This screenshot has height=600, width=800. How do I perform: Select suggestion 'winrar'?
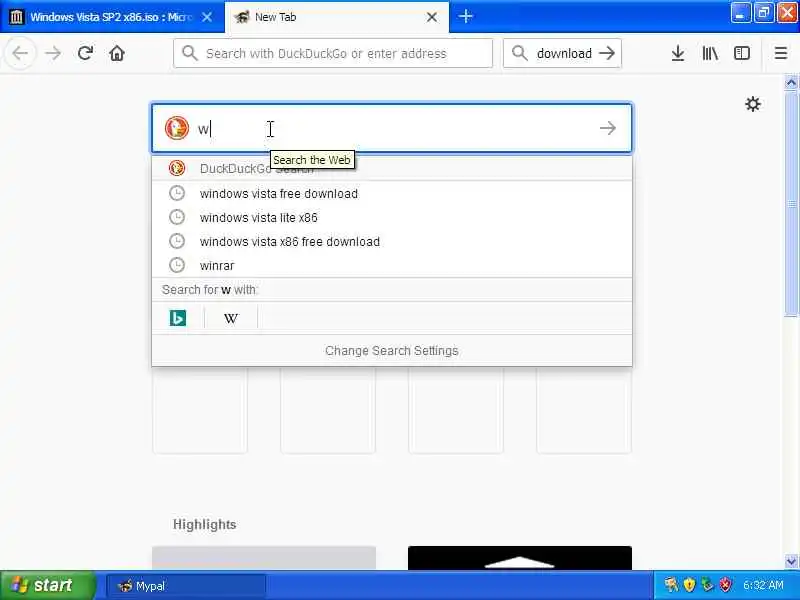click(392, 265)
